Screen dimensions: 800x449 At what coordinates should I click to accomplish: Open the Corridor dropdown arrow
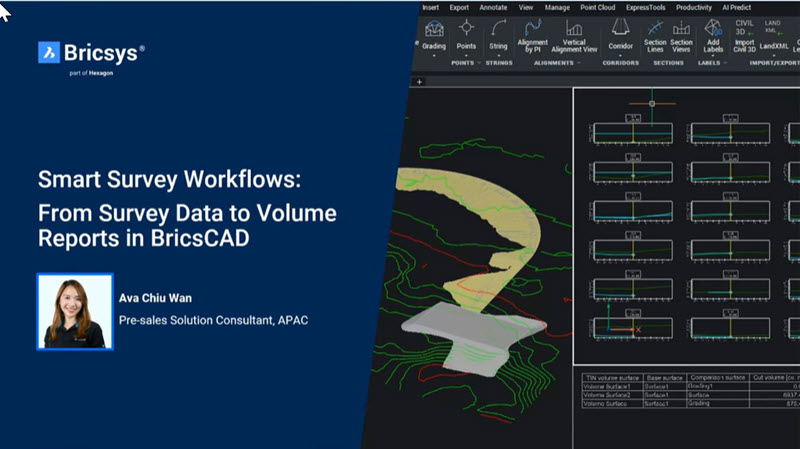click(620, 55)
